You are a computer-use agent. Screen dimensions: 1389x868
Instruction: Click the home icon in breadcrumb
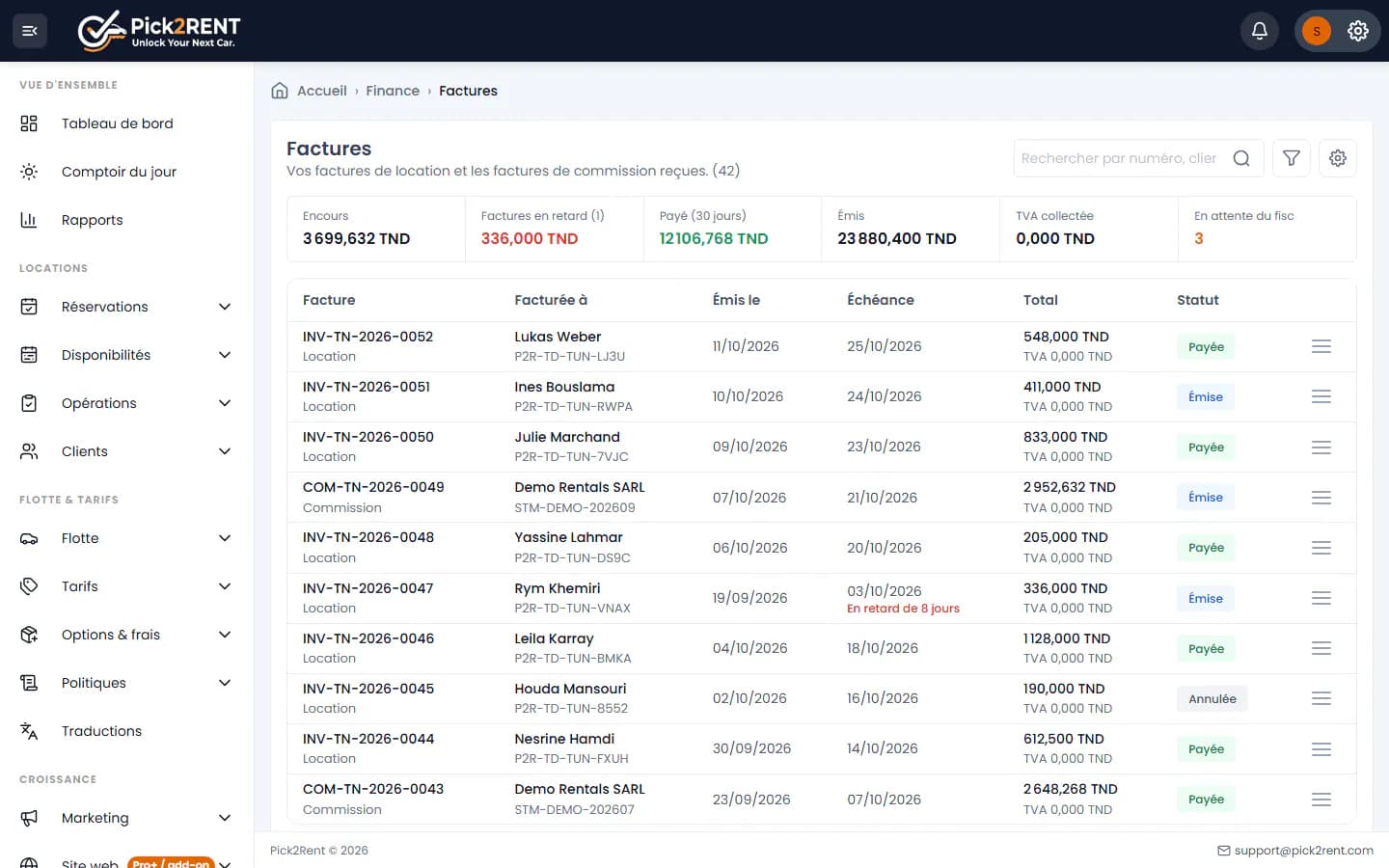tap(280, 91)
